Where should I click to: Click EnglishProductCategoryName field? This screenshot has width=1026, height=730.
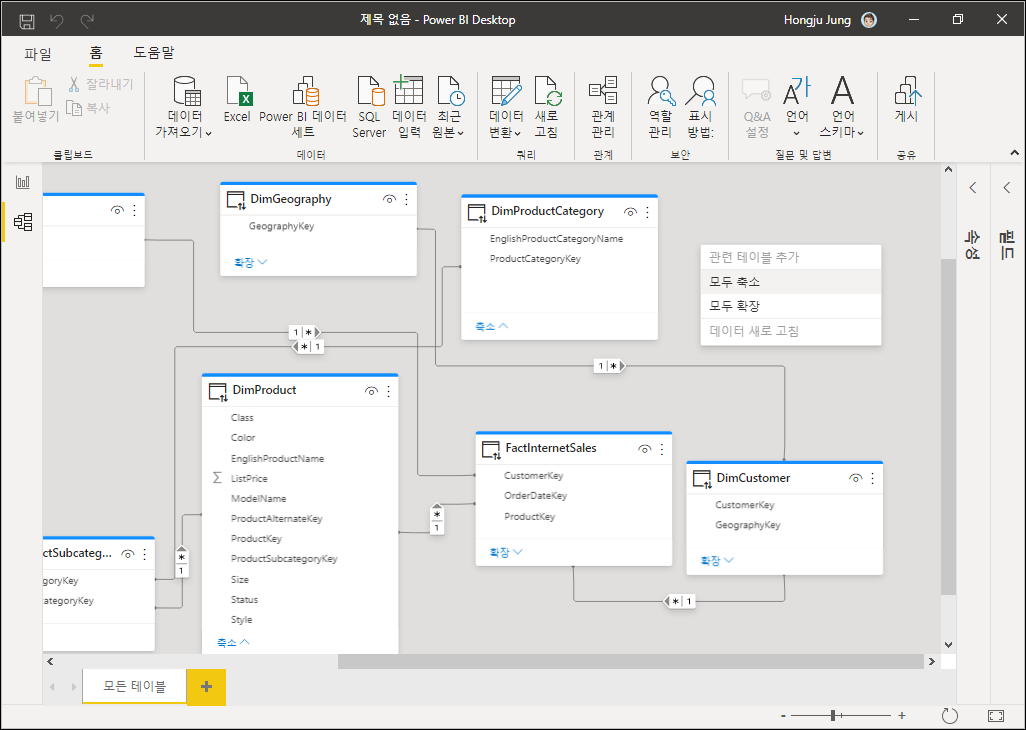pos(556,239)
